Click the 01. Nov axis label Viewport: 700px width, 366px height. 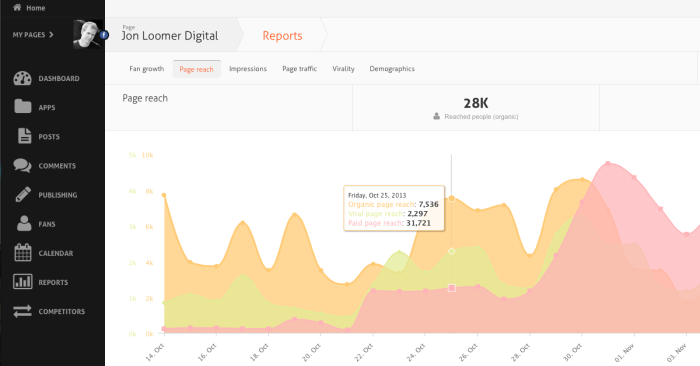[x=624, y=353]
